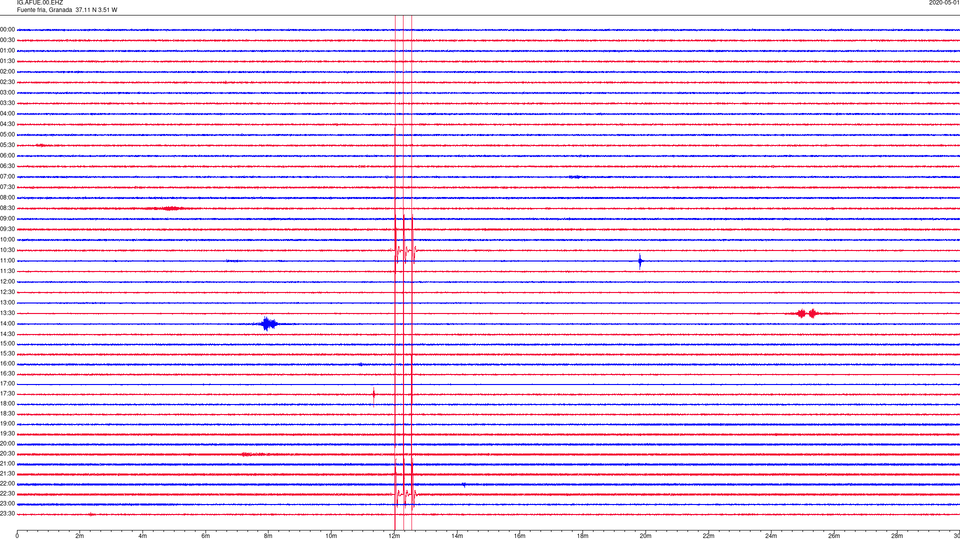Select the 11:00 trace time label
Image resolution: width=960 pixels, height=540 pixels.
pos(8,261)
